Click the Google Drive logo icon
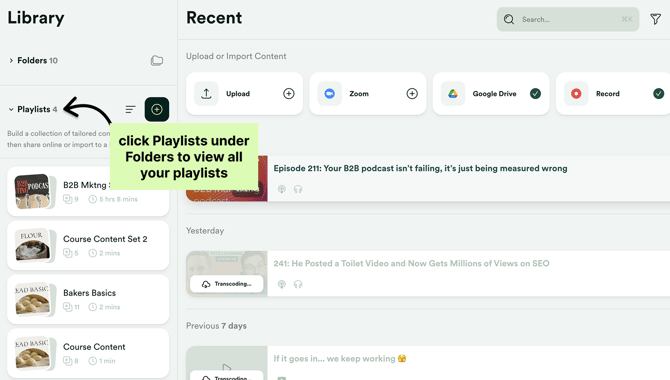 [x=453, y=94]
